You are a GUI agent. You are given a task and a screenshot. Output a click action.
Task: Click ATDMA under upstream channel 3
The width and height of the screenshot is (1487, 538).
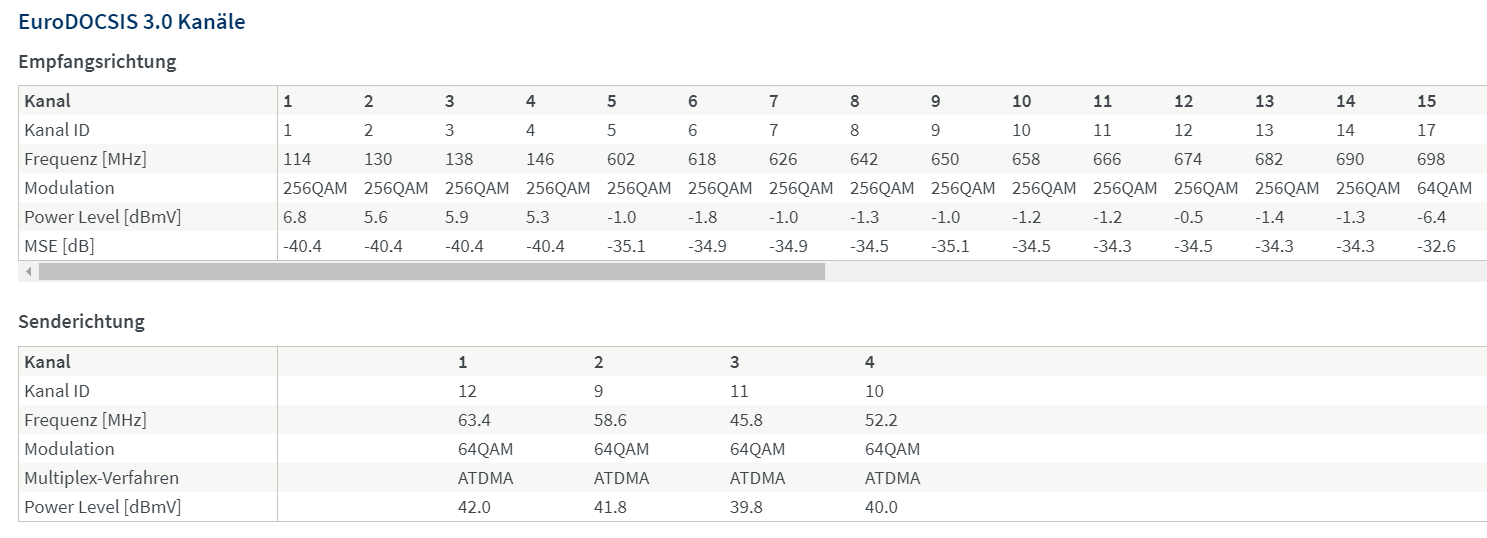click(x=757, y=478)
